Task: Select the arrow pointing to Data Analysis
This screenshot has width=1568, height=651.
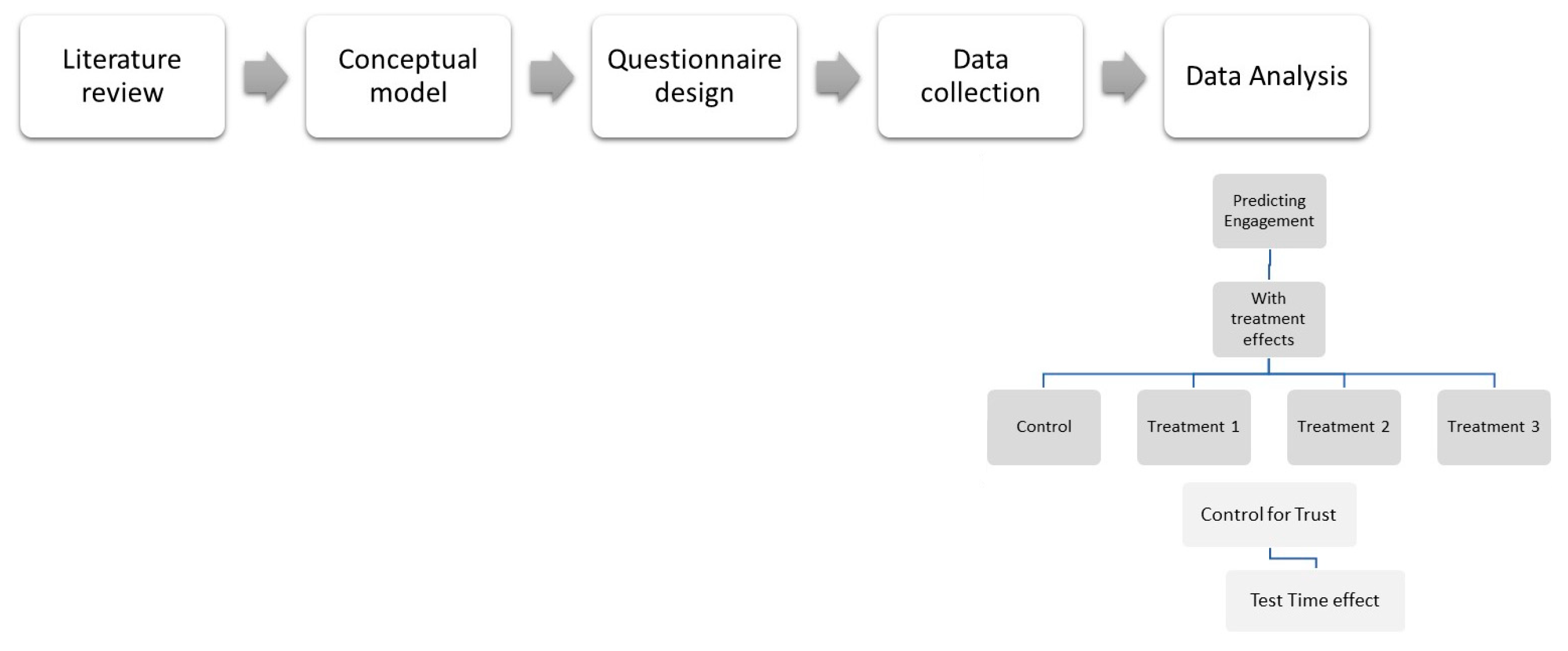Action: click(1124, 76)
